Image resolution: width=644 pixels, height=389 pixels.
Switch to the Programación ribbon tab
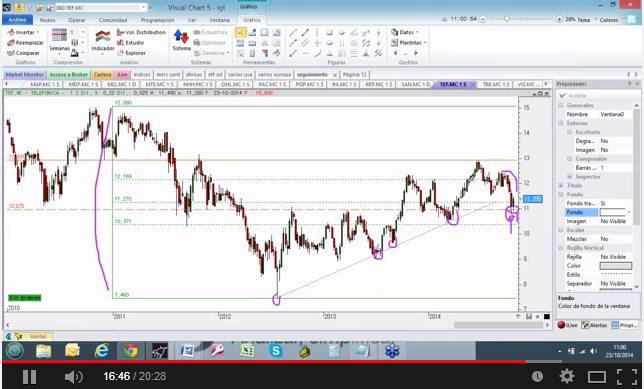(x=157, y=20)
